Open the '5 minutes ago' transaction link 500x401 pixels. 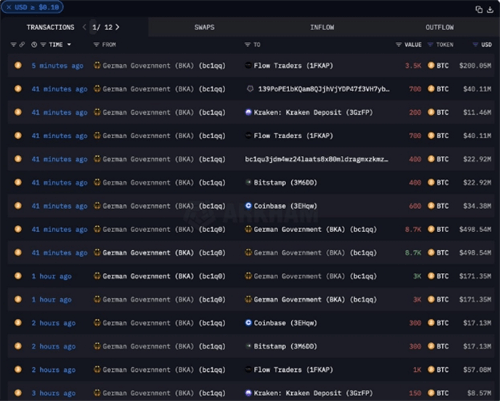(57, 66)
